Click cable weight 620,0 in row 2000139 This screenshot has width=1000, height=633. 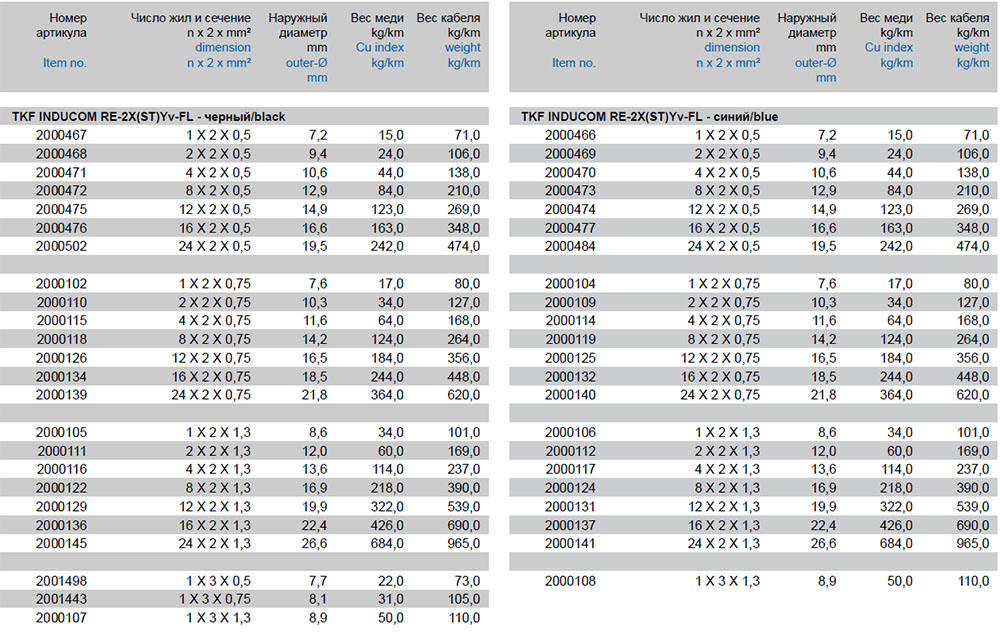click(464, 395)
